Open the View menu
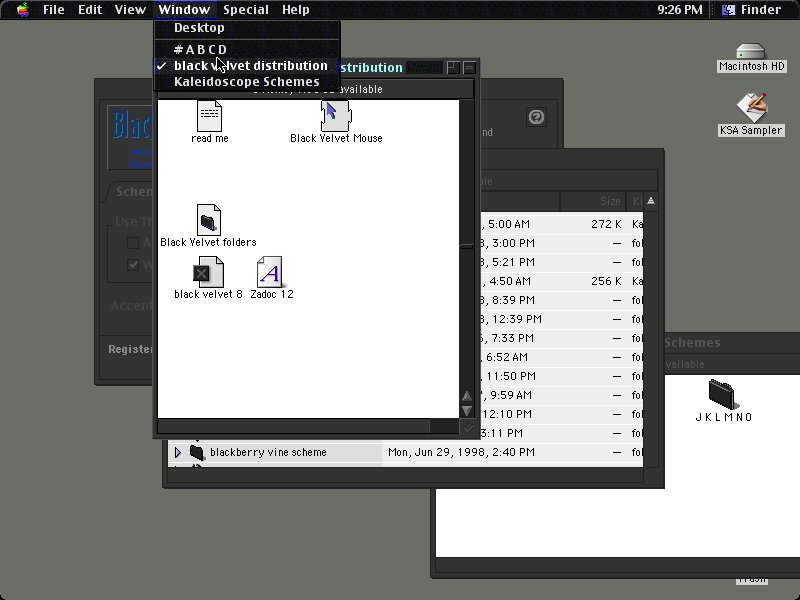 [130, 10]
